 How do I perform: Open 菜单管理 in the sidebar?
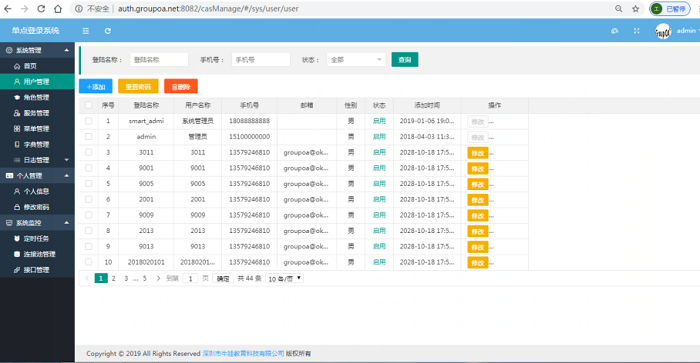37,129
